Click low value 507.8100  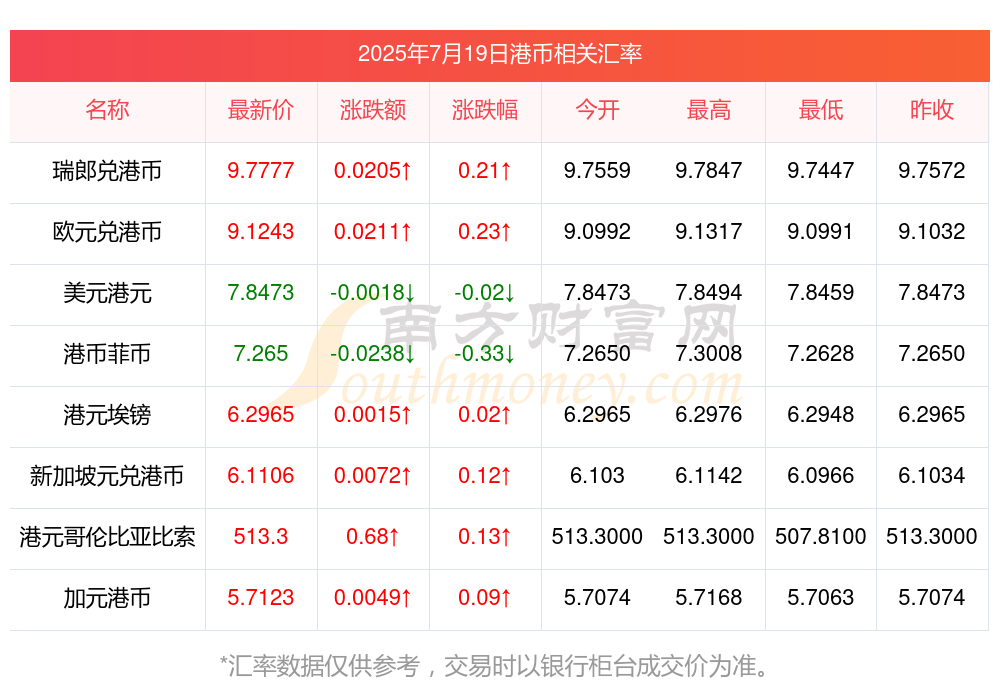click(820, 537)
